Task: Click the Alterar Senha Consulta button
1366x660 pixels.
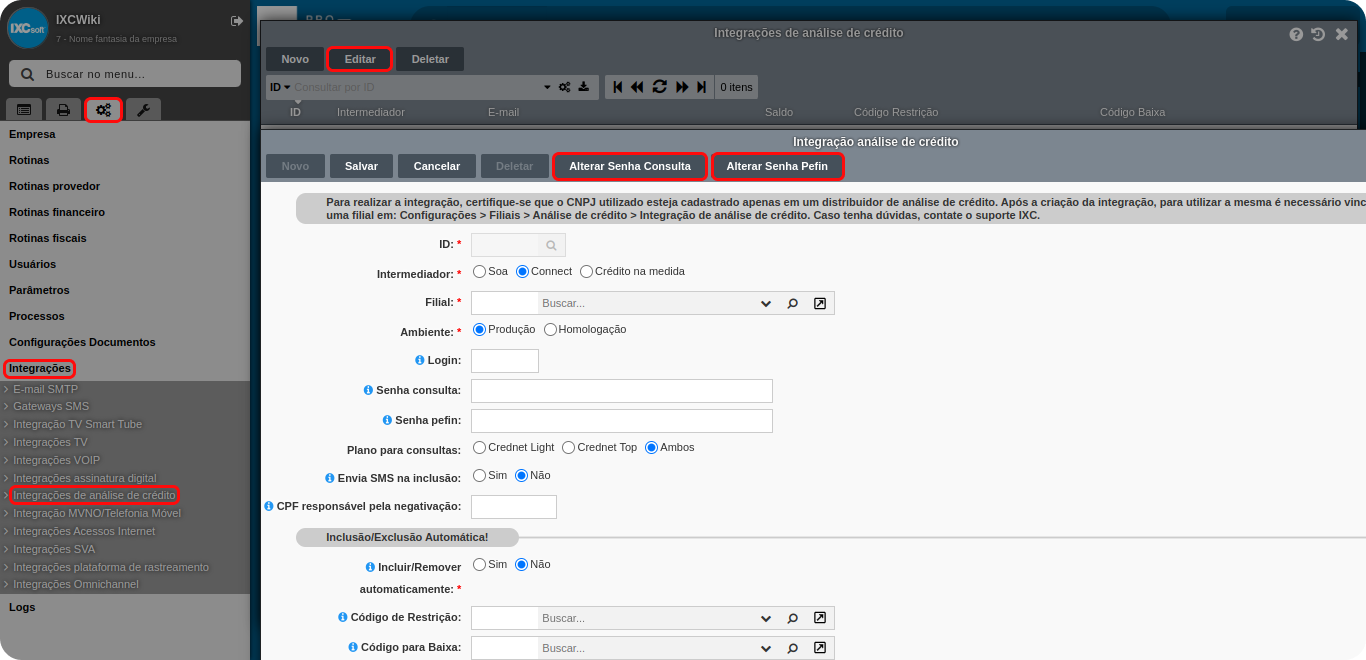Action: (x=630, y=166)
